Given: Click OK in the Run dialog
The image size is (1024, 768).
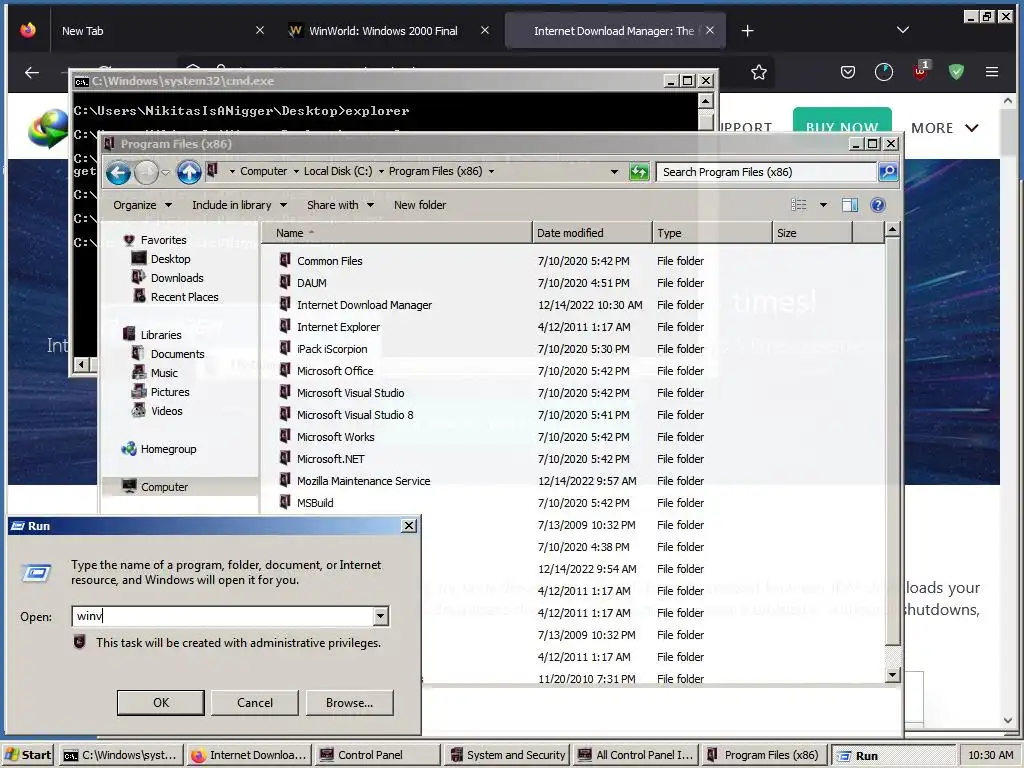Looking at the screenshot, I should pos(161,703).
